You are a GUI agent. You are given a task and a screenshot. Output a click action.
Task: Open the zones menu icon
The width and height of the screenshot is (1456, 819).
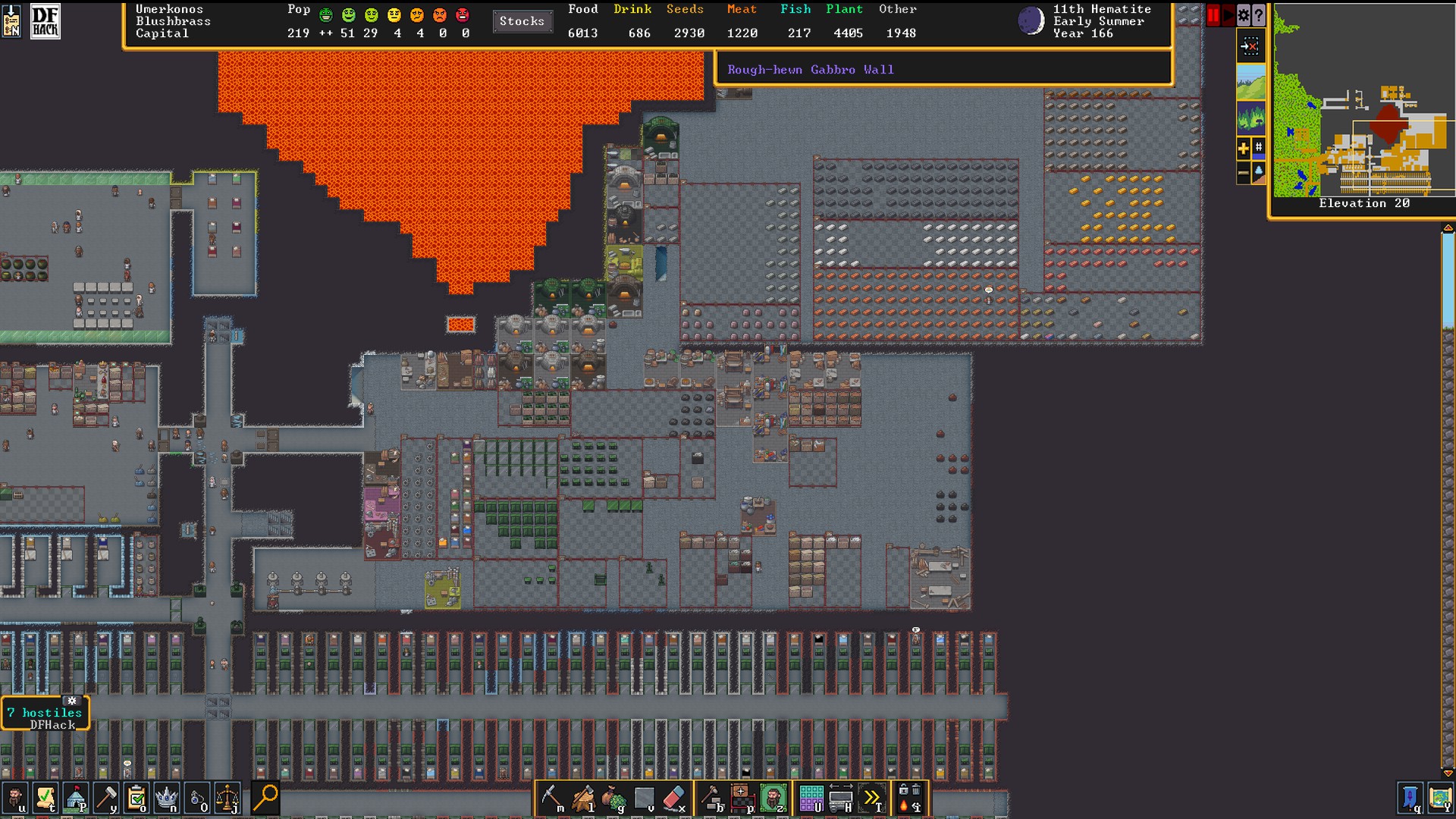[773, 799]
